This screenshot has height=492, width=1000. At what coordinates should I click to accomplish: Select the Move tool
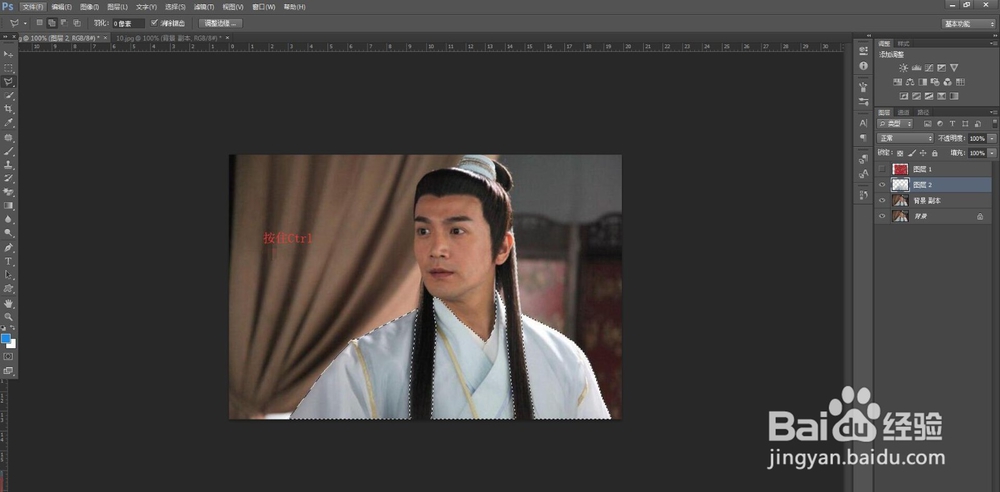[8, 54]
